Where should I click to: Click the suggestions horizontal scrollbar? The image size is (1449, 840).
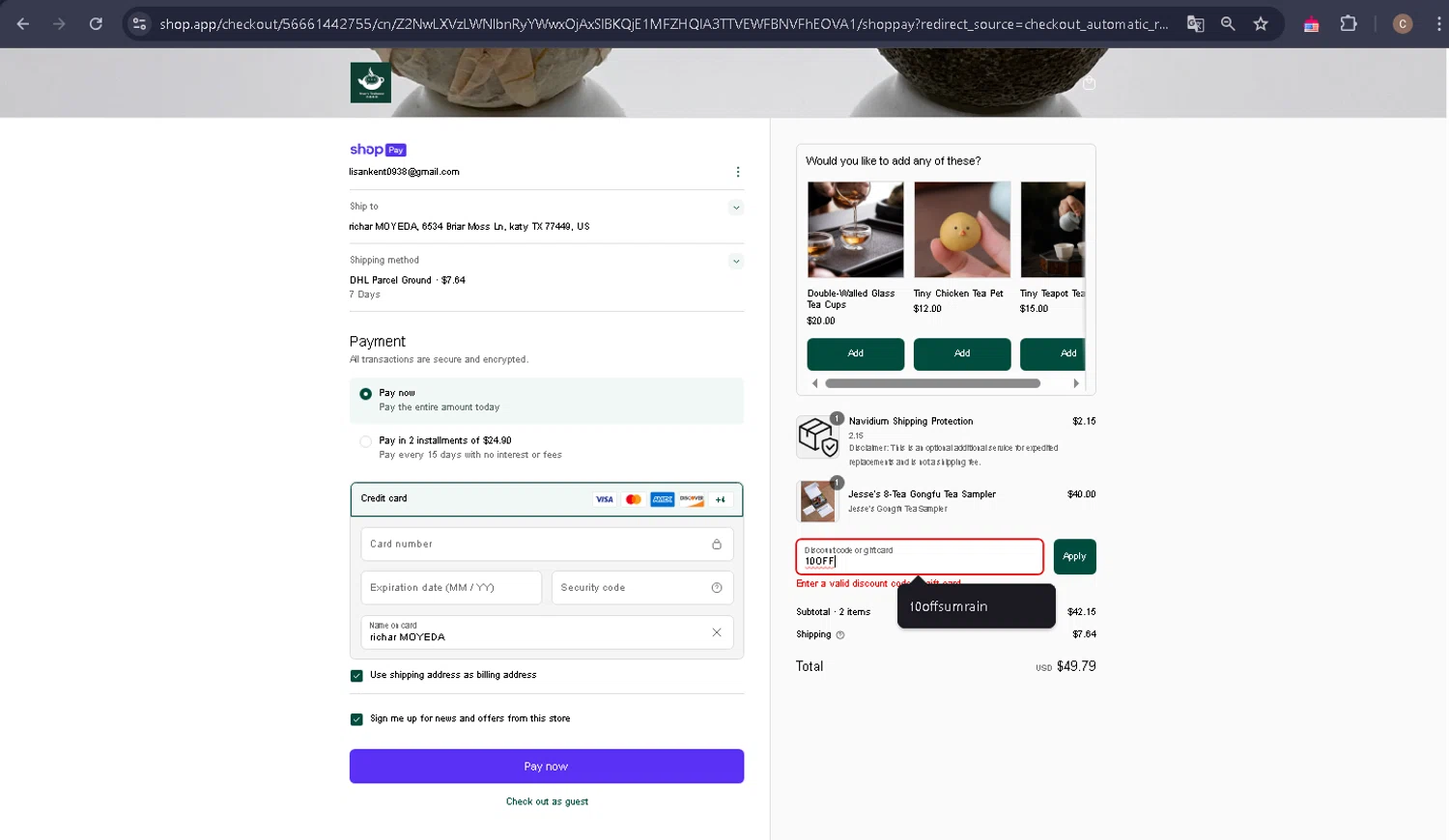(x=933, y=383)
